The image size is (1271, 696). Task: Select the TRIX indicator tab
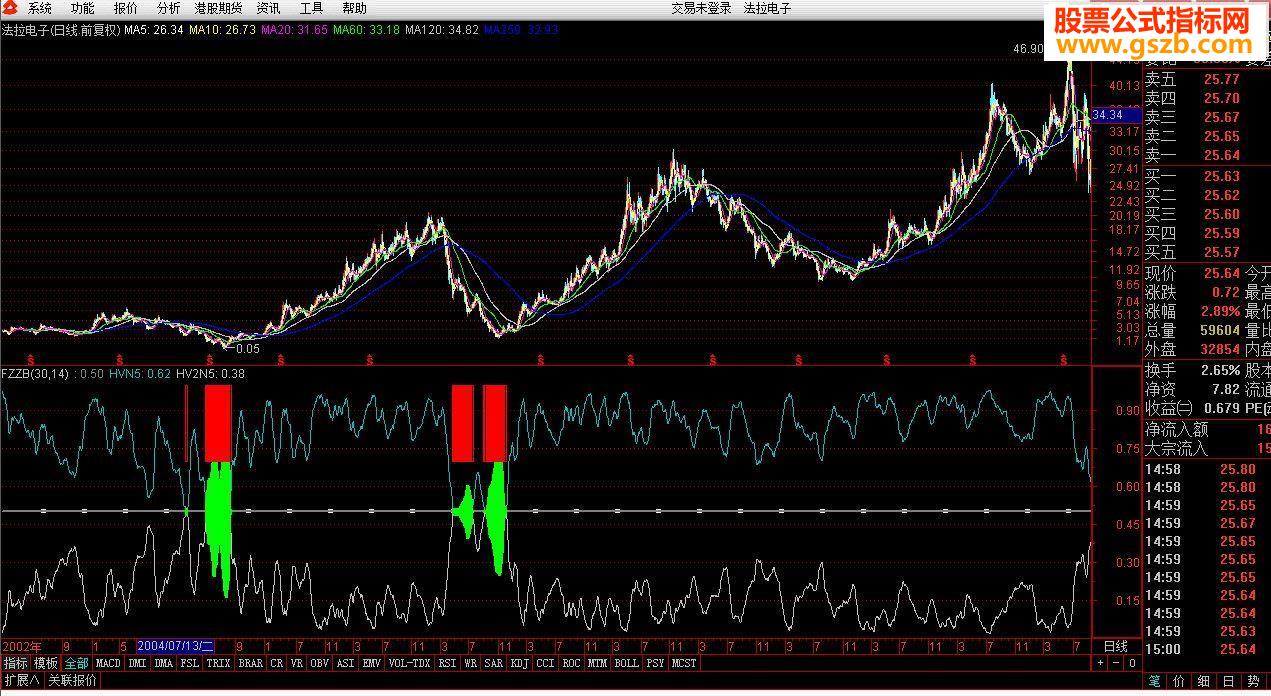click(218, 663)
